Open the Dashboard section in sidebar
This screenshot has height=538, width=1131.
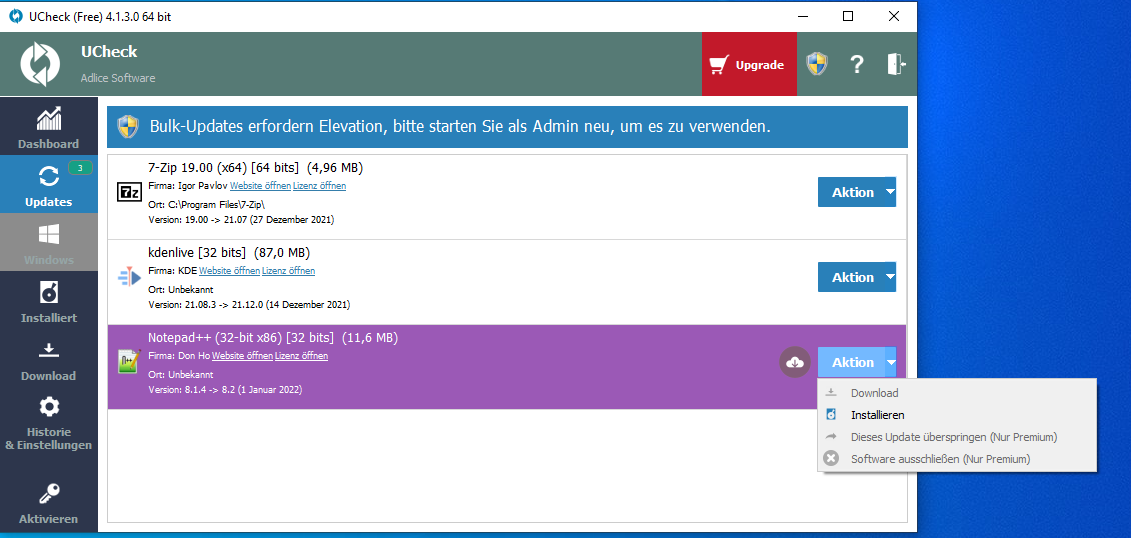(48, 126)
